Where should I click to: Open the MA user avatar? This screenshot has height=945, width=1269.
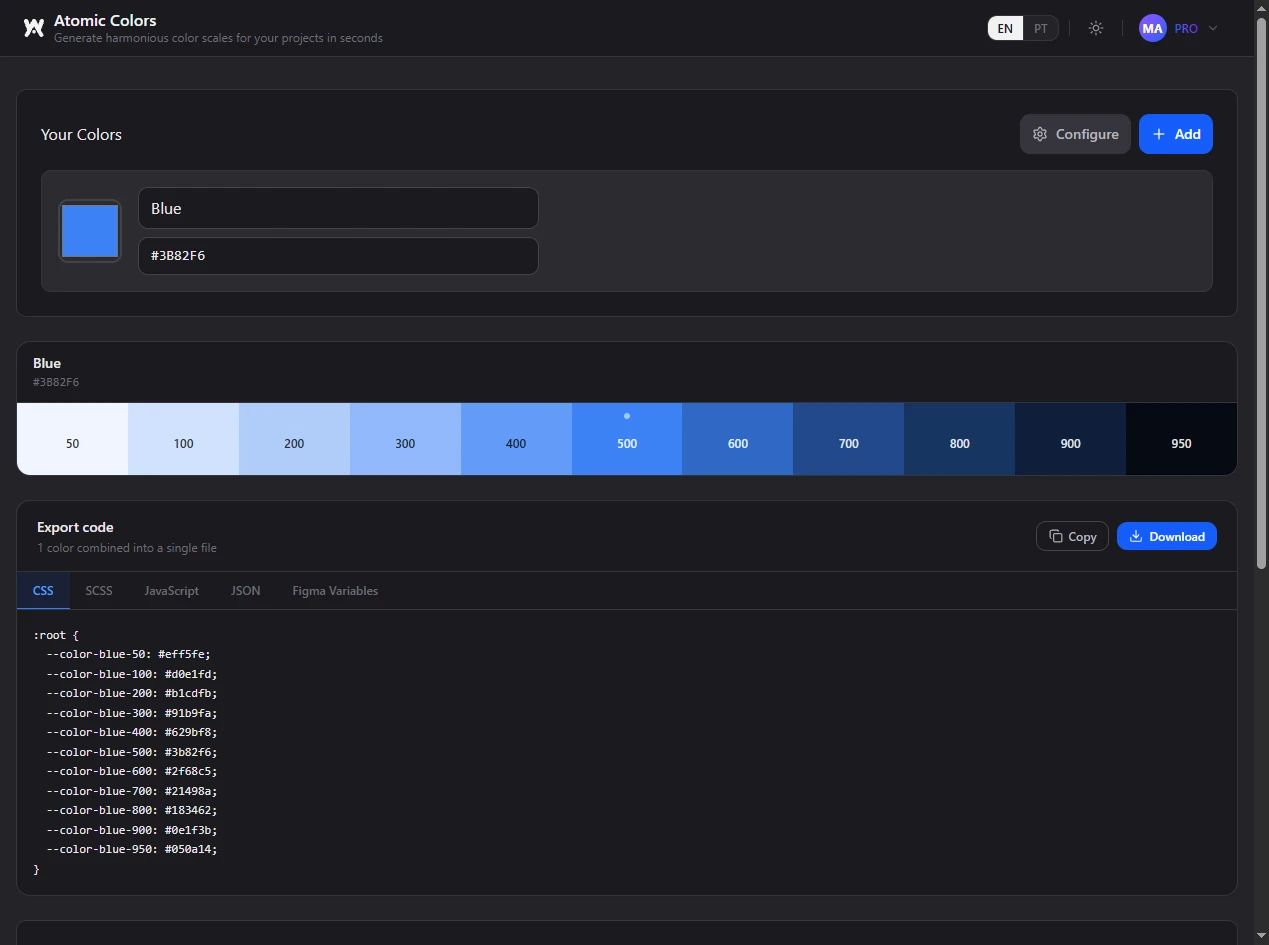point(1153,28)
